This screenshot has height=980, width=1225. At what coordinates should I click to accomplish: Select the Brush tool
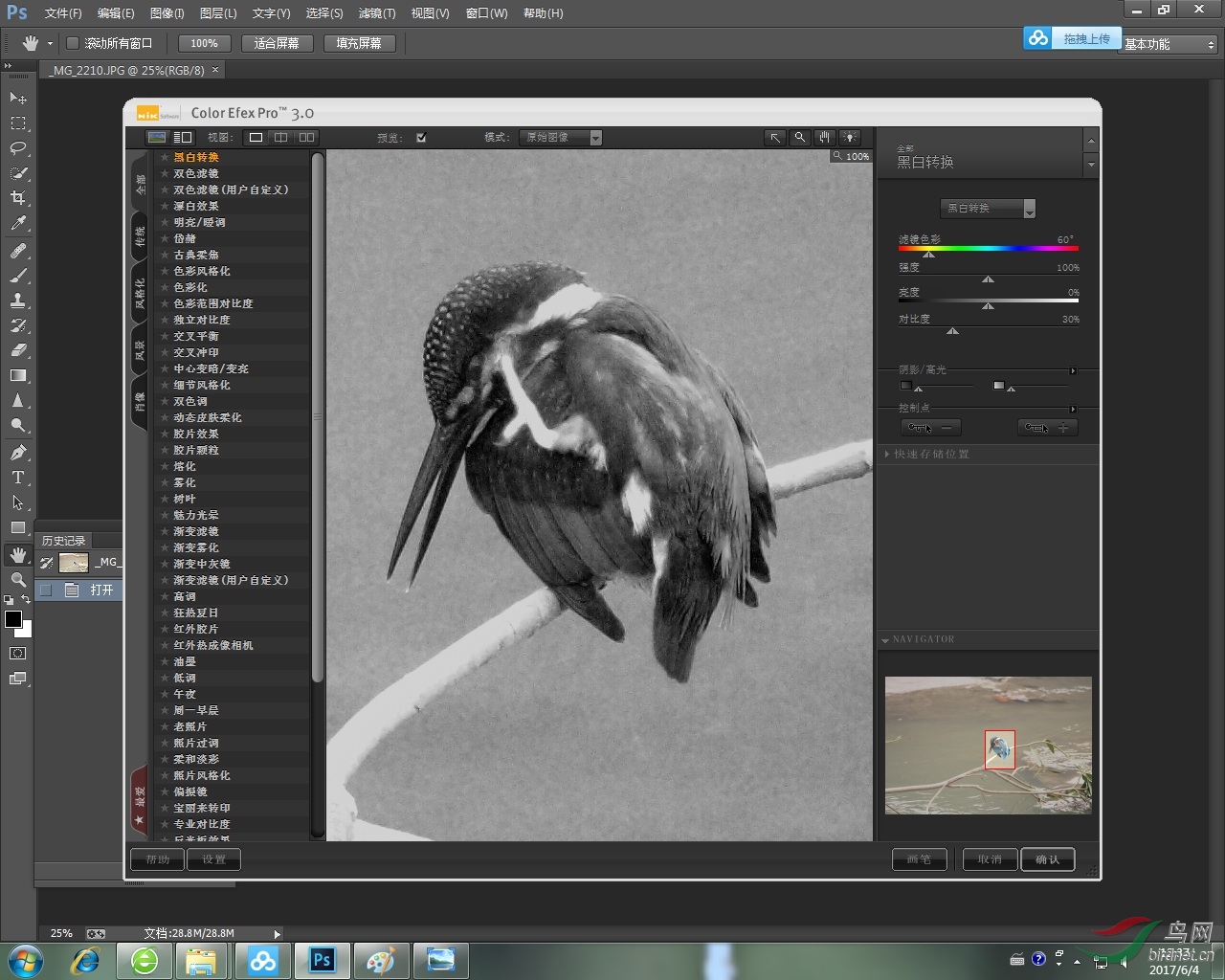pyautogui.click(x=18, y=276)
